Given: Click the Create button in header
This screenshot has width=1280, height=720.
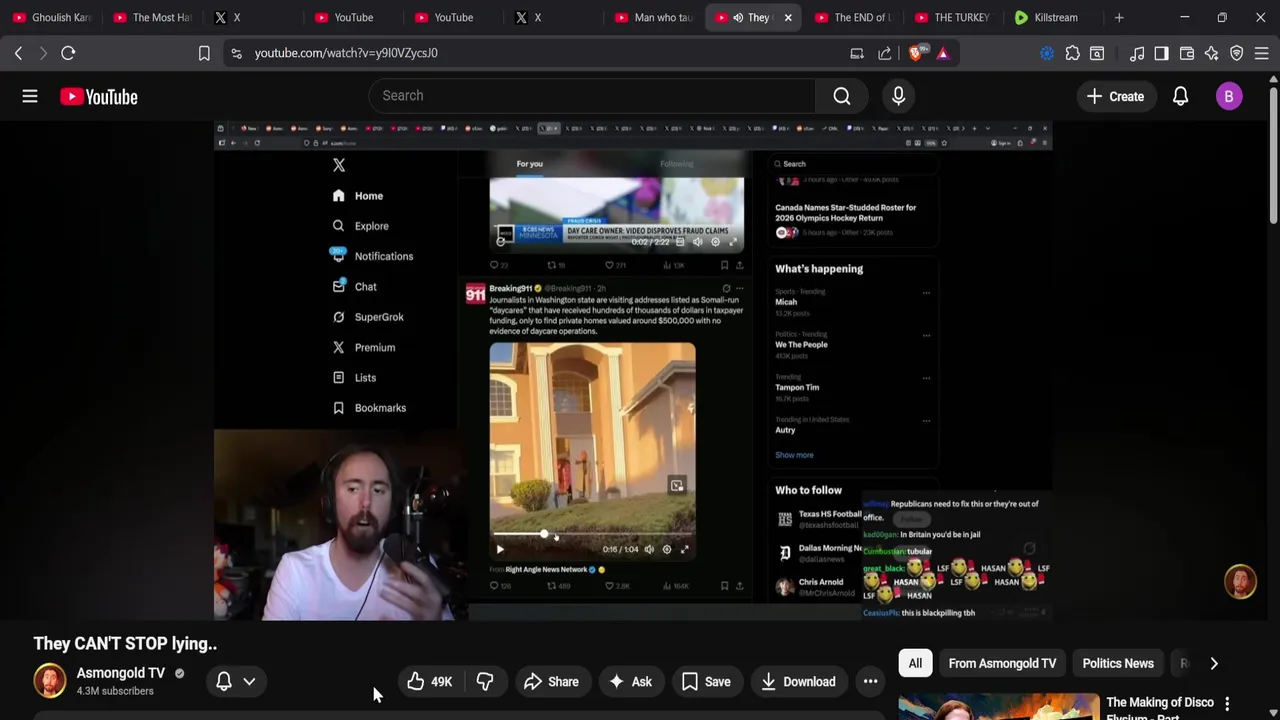Looking at the screenshot, I should tap(1115, 96).
